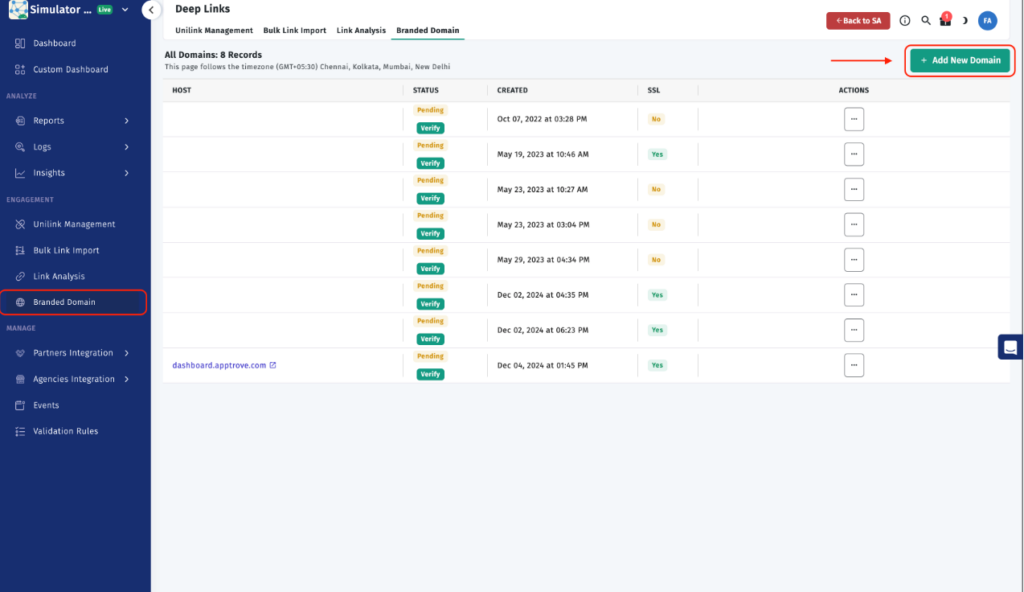This screenshot has height=592, width=1024.
Task: Click the info icon in the header
Action: pos(904,21)
